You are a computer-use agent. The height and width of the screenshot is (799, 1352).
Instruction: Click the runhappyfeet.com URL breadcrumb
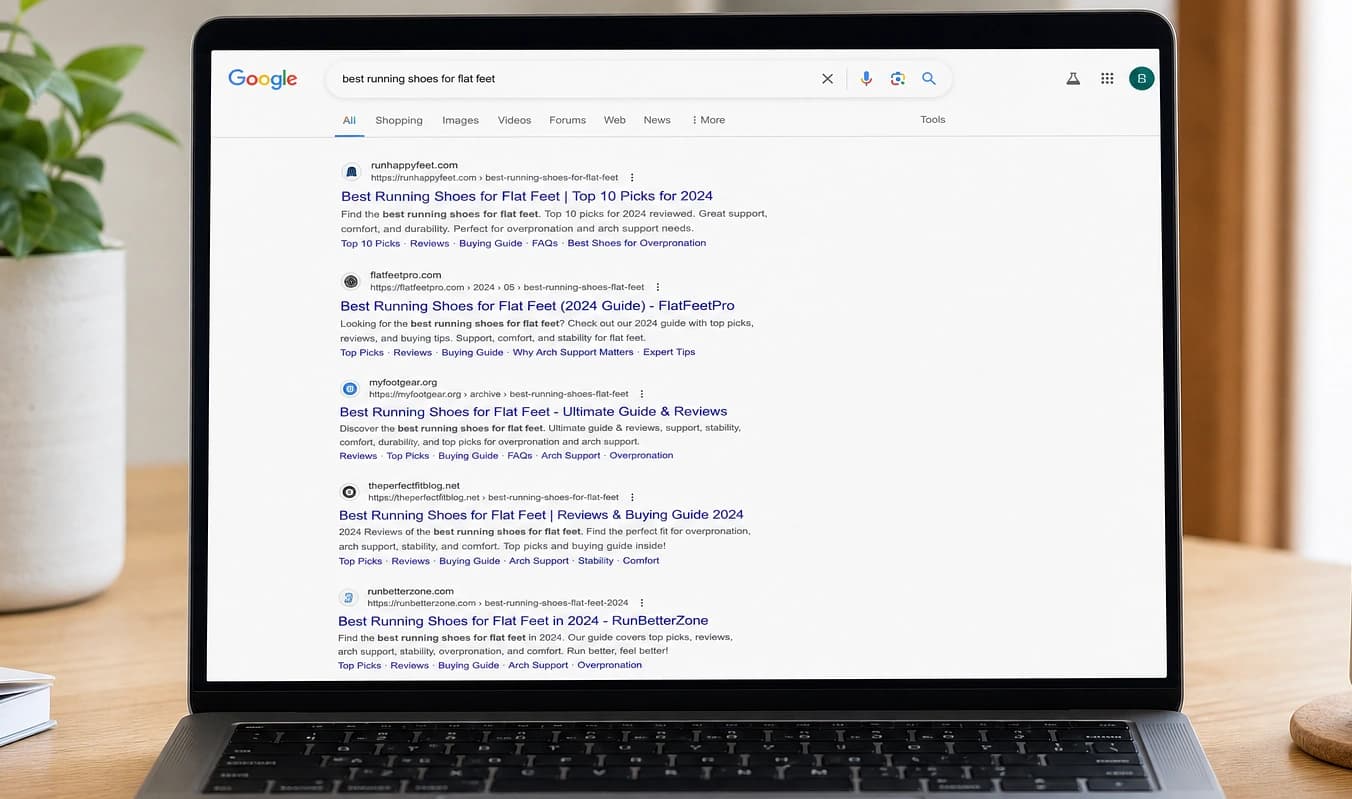(494, 178)
